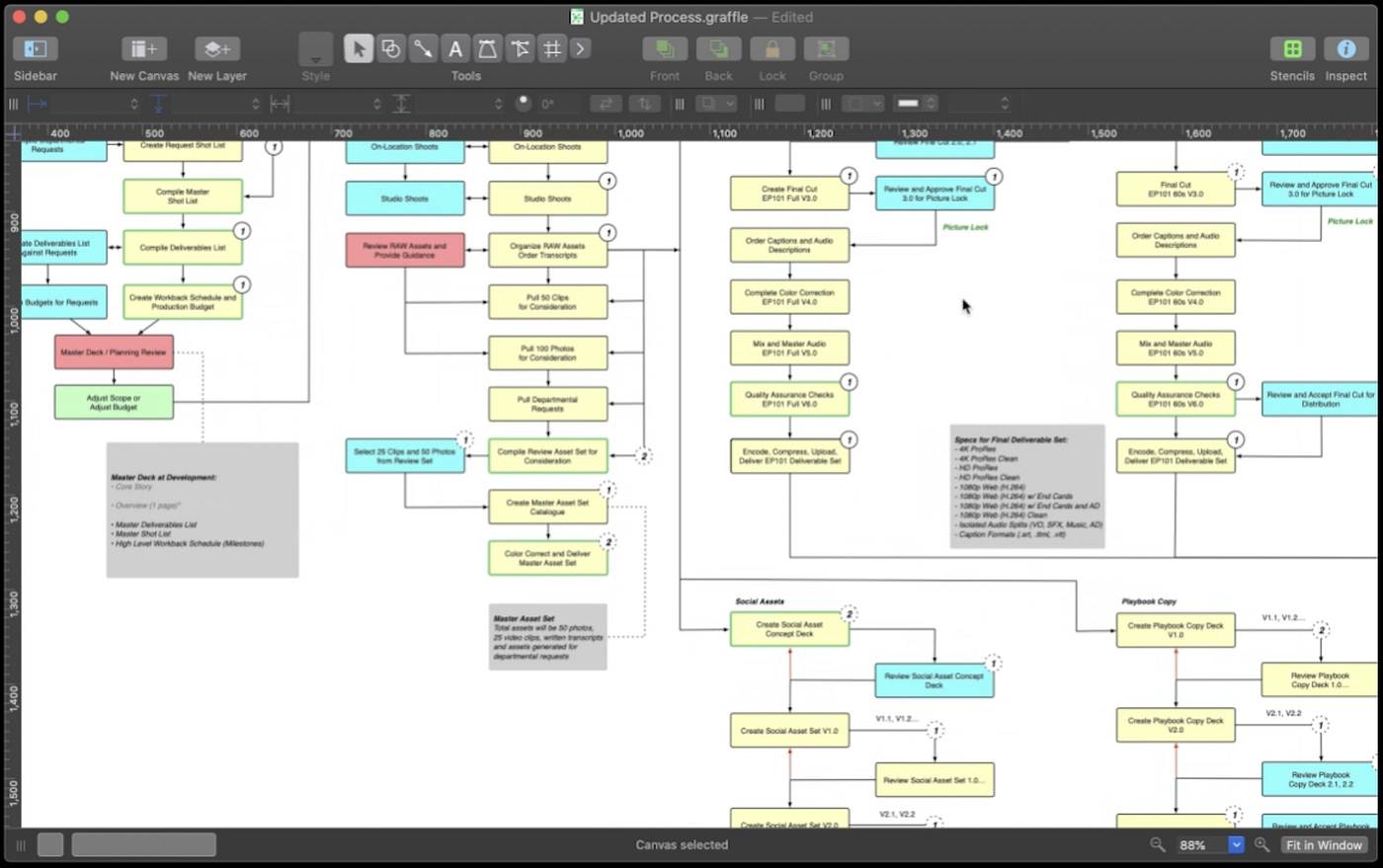Click the width field
1383x868 pixels.
point(332,103)
